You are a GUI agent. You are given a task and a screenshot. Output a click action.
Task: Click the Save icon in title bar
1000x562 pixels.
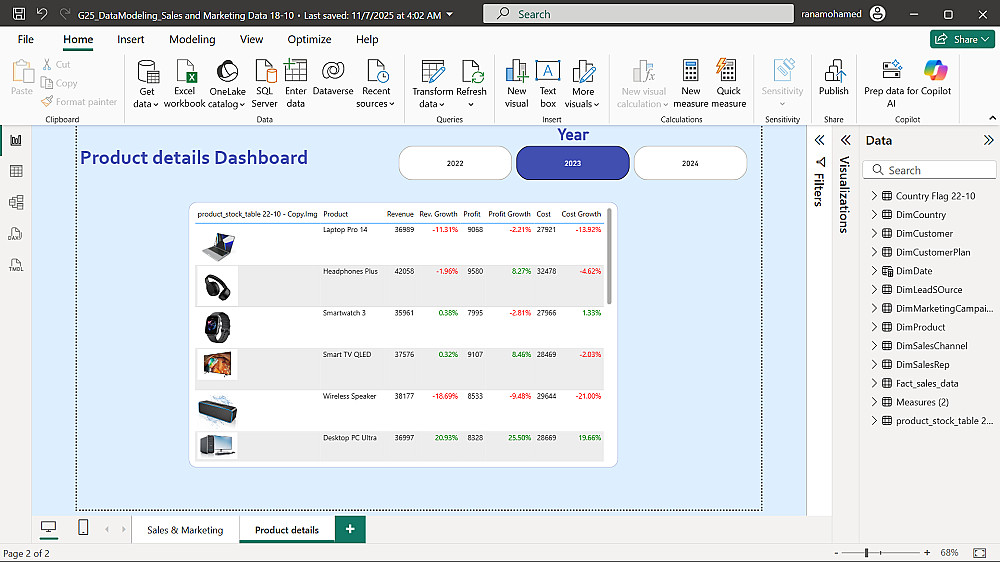pyautogui.click(x=19, y=13)
